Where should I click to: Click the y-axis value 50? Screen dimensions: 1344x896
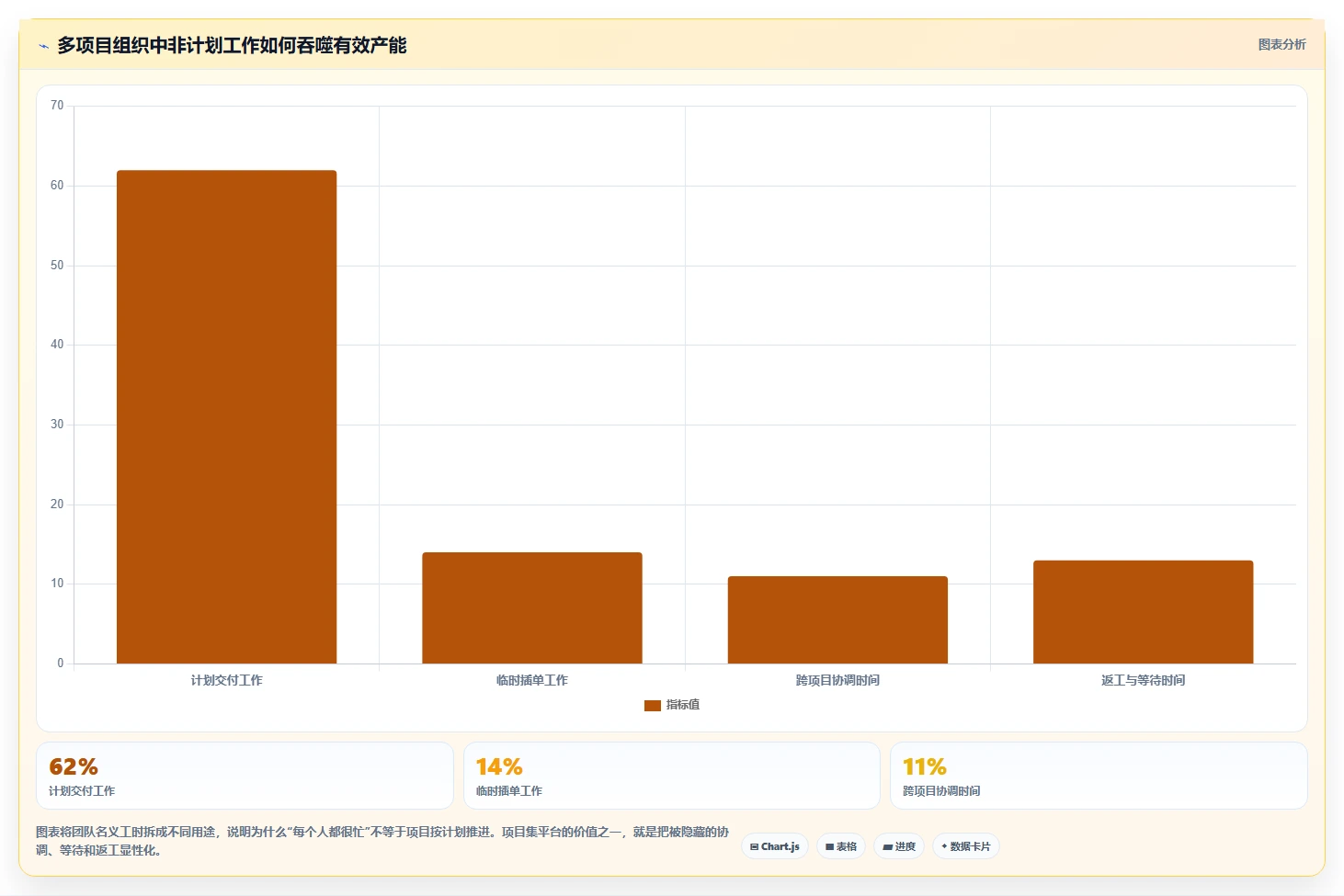(x=57, y=266)
